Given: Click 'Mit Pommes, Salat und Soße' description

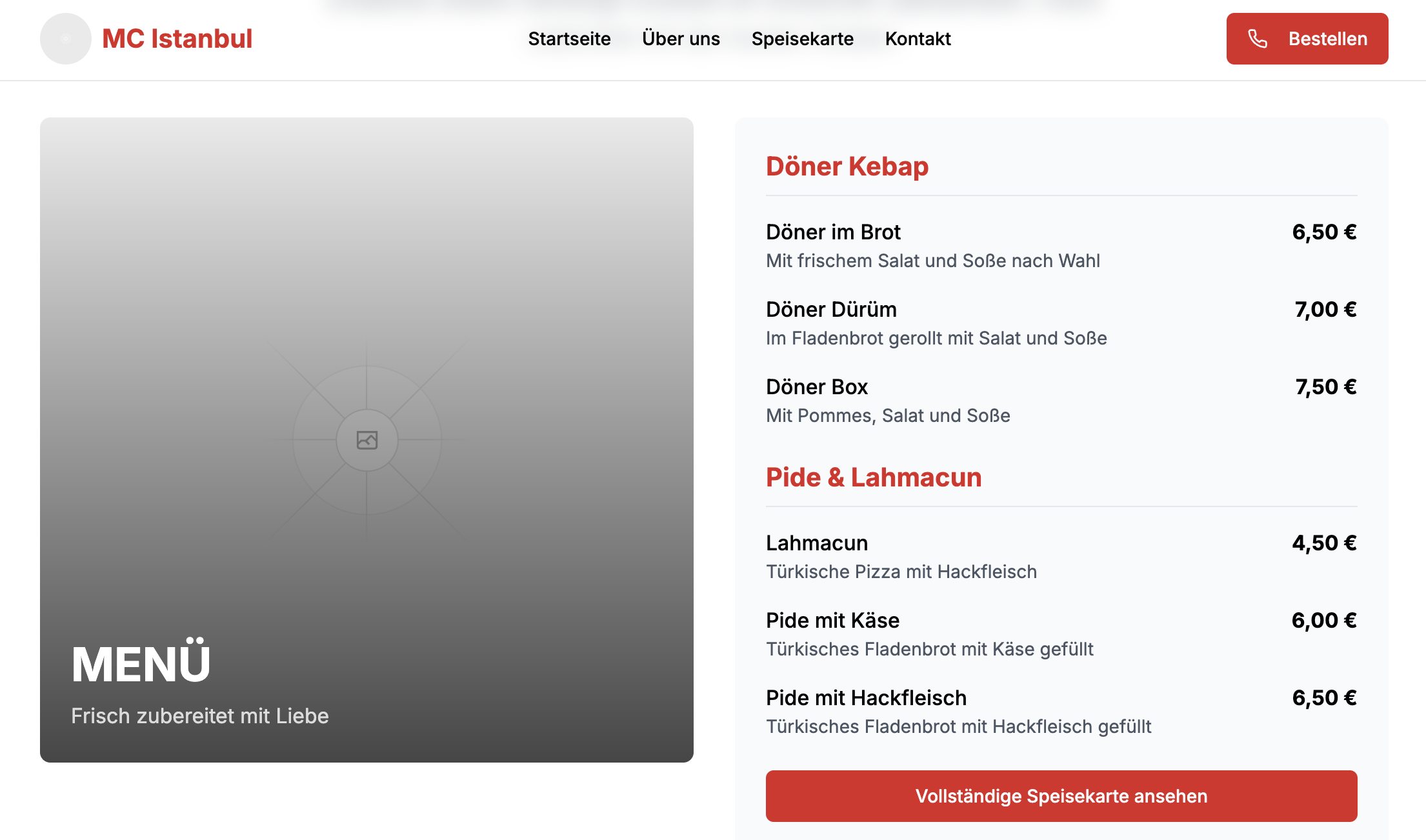Looking at the screenshot, I should click(888, 415).
